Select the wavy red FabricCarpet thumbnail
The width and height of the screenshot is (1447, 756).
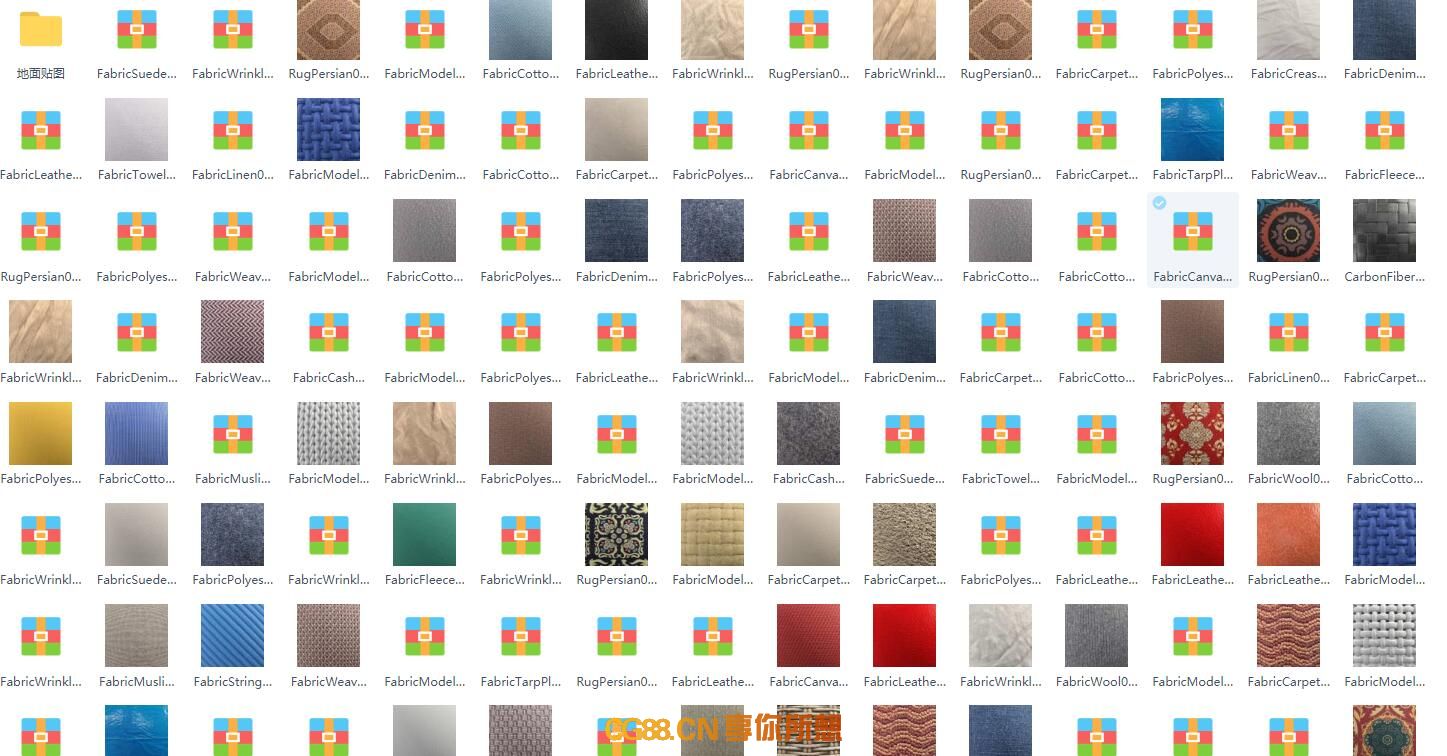pyautogui.click(x=1288, y=635)
